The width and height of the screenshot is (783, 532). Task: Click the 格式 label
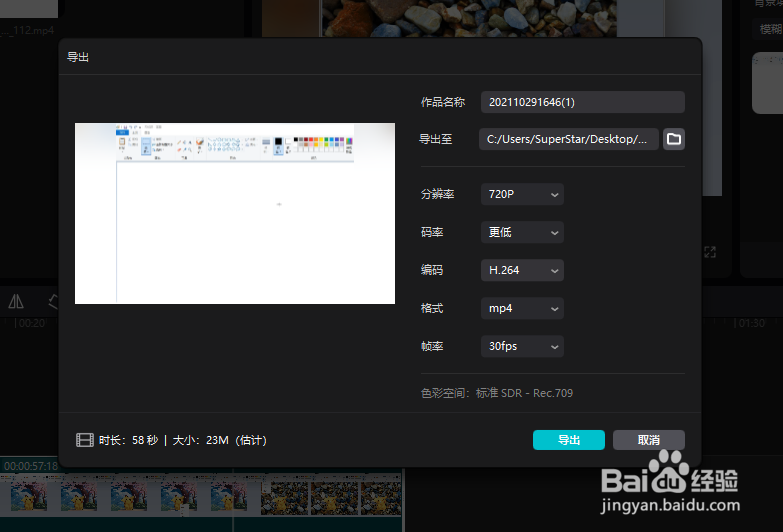(x=432, y=308)
